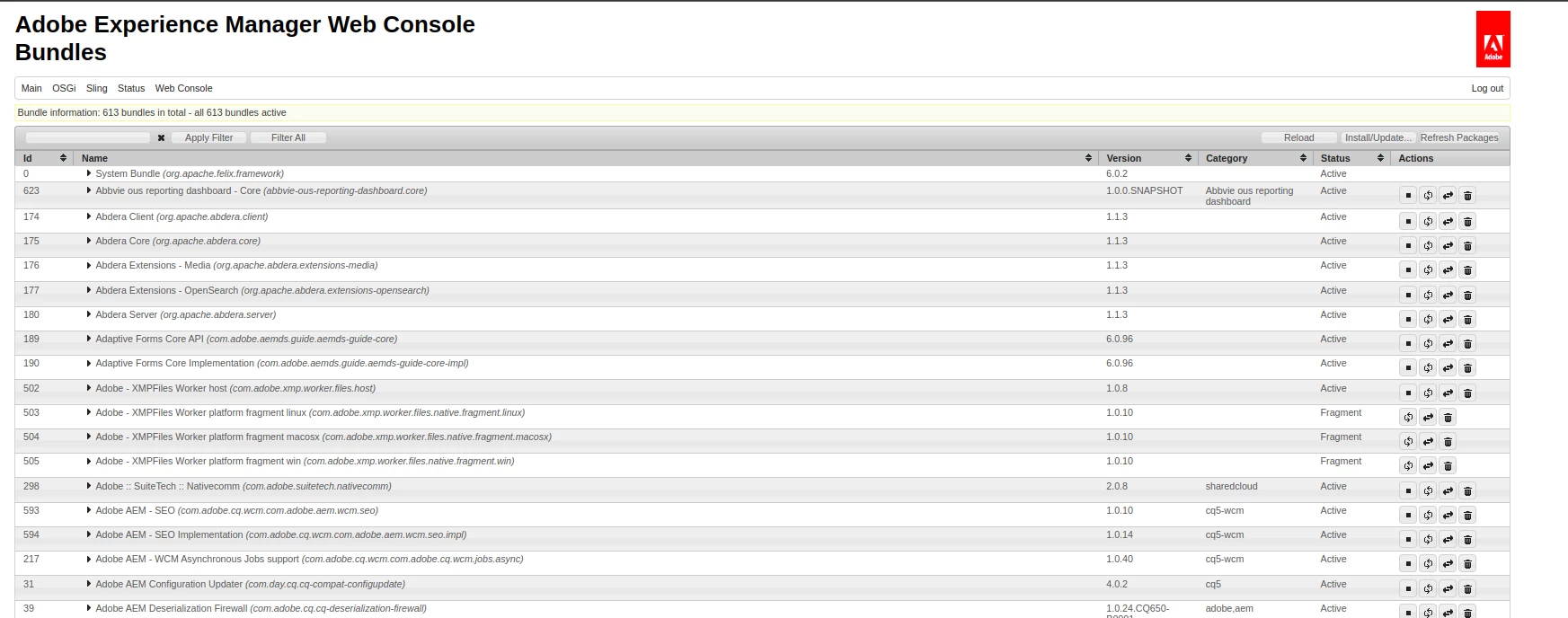This screenshot has height=618, width=1568.
Task: Expand Abbvie ous reporting dashboard details
Action: 89,190
